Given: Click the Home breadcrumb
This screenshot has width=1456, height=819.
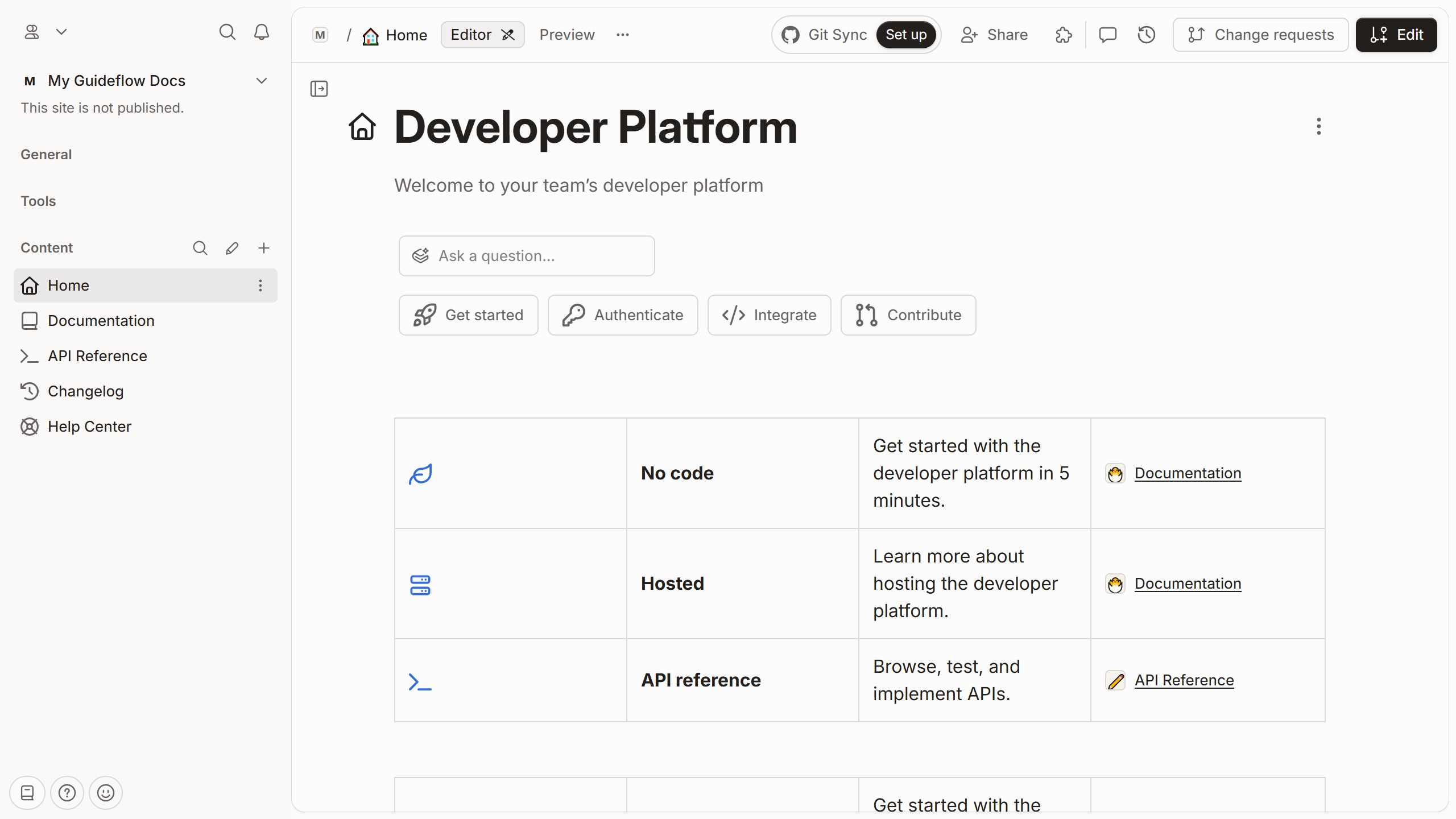Looking at the screenshot, I should click(x=395, y=35).
